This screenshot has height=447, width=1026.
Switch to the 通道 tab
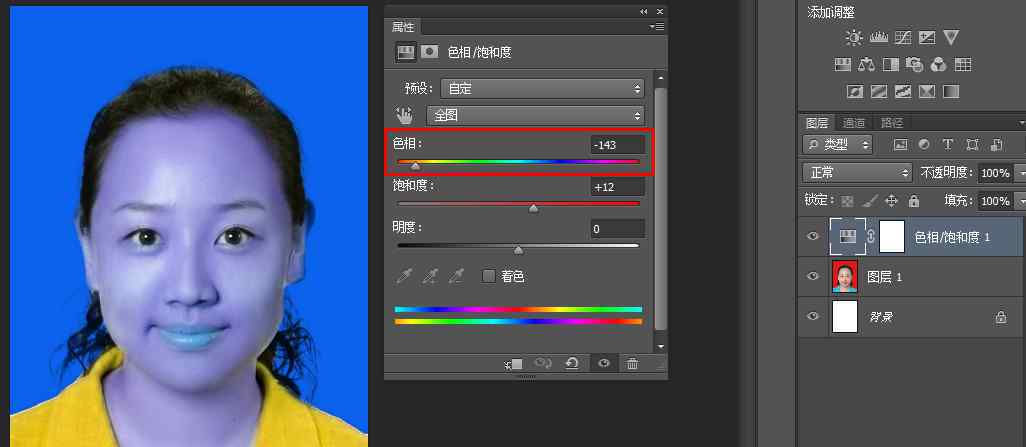click(x=854, y=122)
